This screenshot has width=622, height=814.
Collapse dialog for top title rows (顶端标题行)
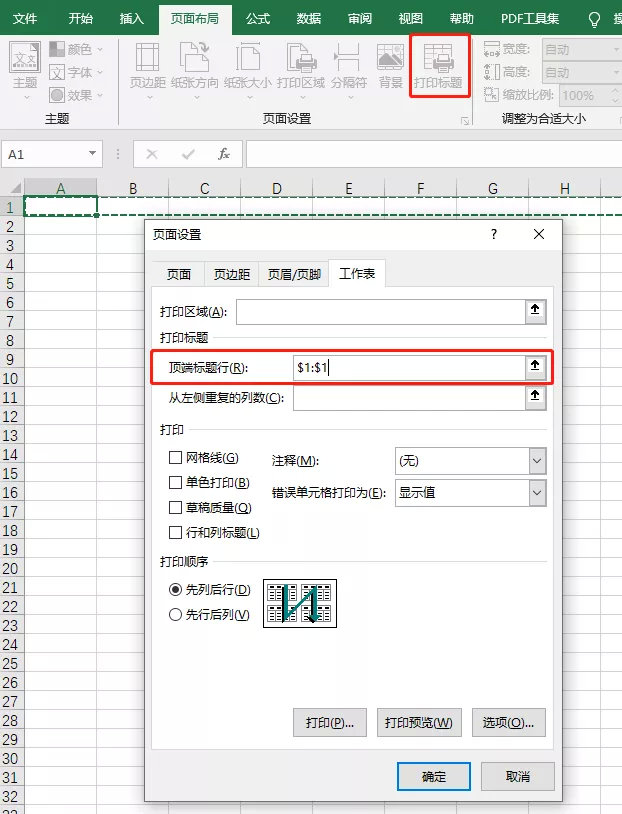click(535, 367)
